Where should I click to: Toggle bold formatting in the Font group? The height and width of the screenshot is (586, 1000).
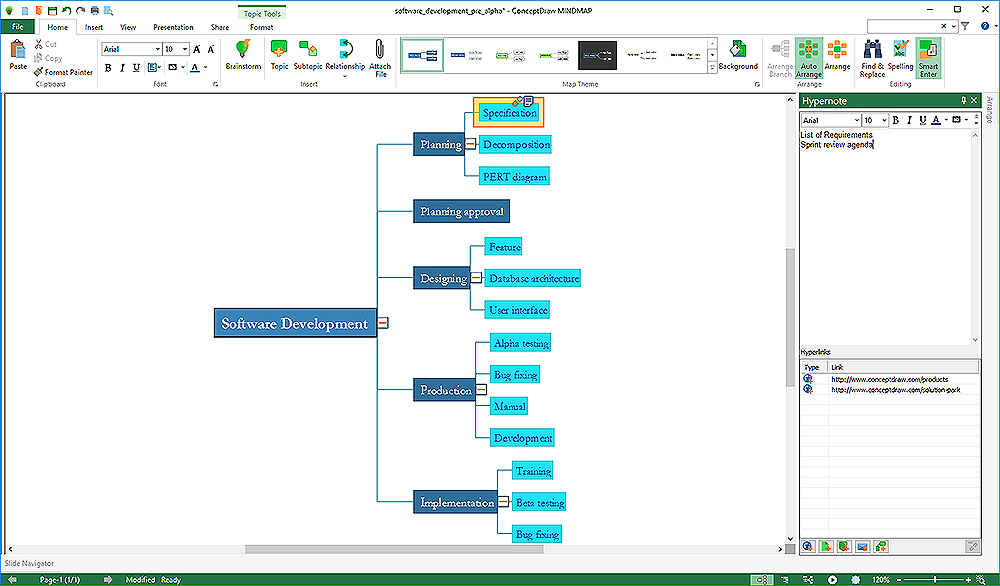108,68
